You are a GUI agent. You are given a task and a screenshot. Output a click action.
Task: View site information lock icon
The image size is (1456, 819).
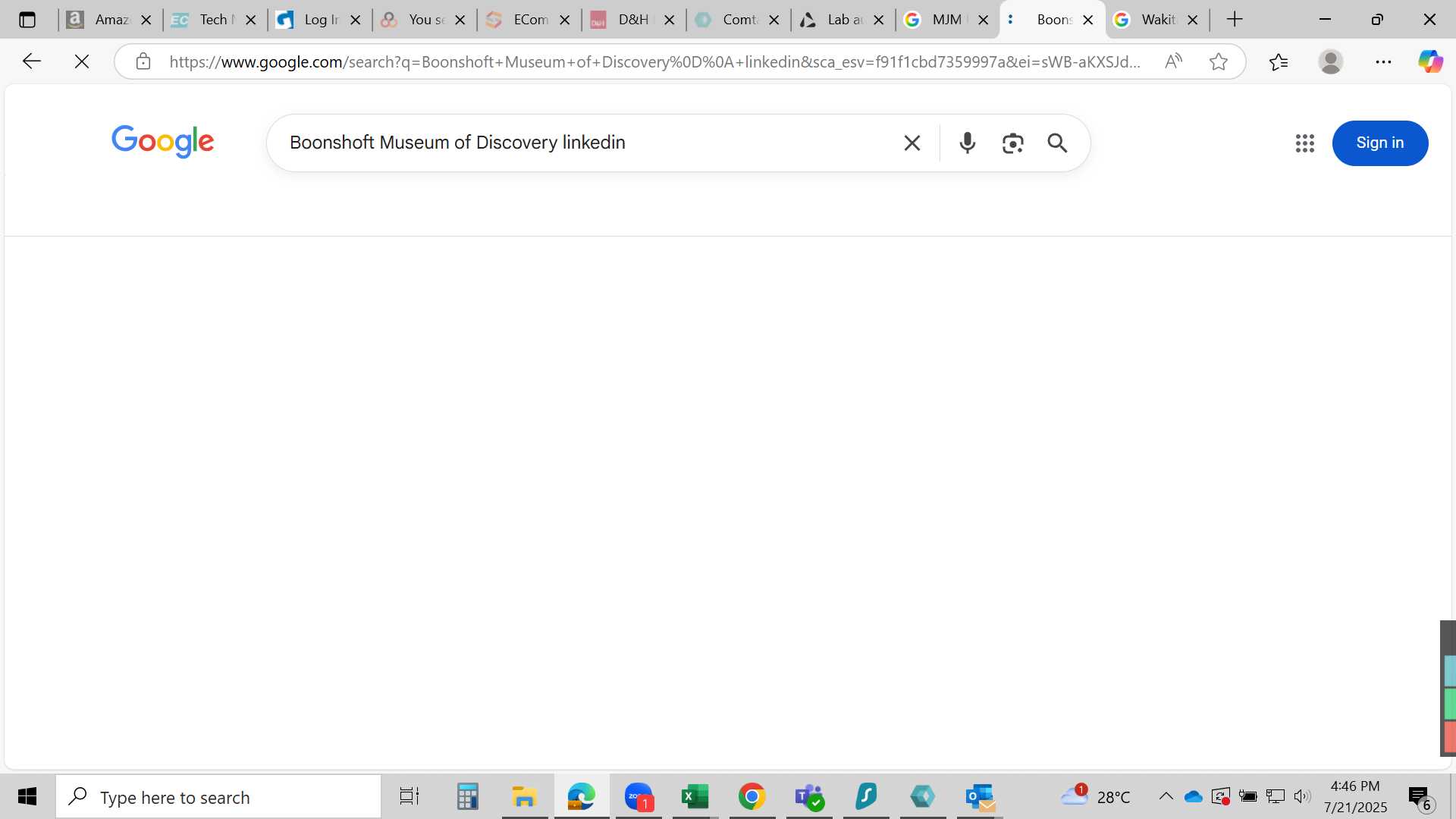click(143, 61)
